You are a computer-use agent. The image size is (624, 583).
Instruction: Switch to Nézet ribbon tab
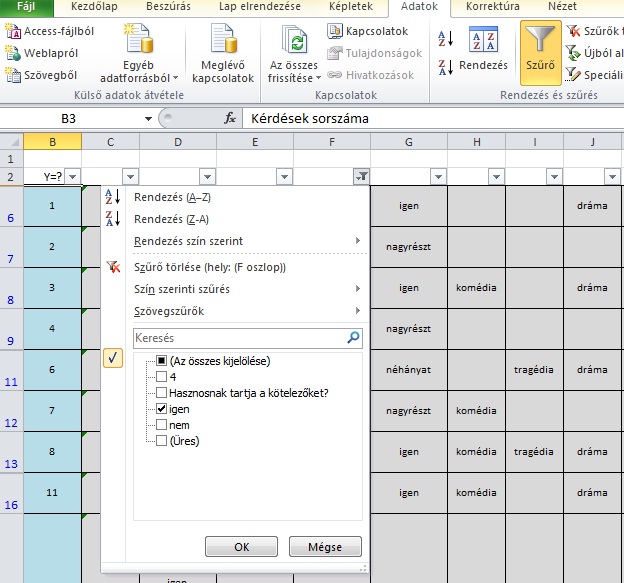pyautogui.click(x=562, y=7)
